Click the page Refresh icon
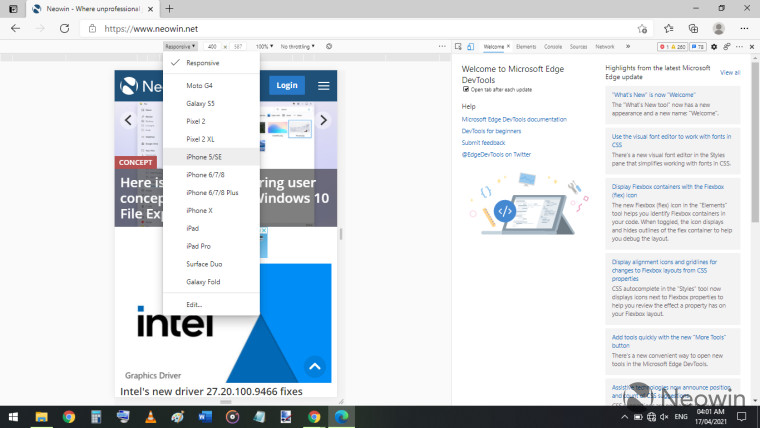 click(x=64, y=29)
